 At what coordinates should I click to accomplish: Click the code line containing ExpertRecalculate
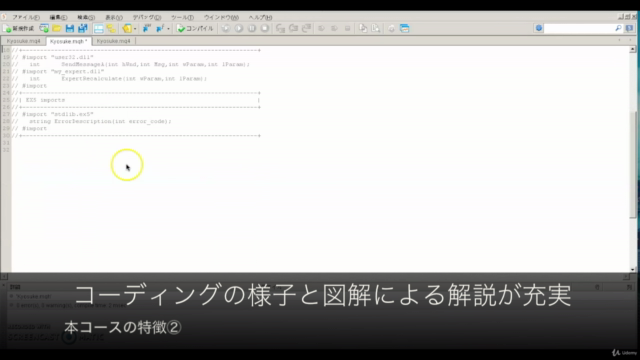tap(109, 79)
